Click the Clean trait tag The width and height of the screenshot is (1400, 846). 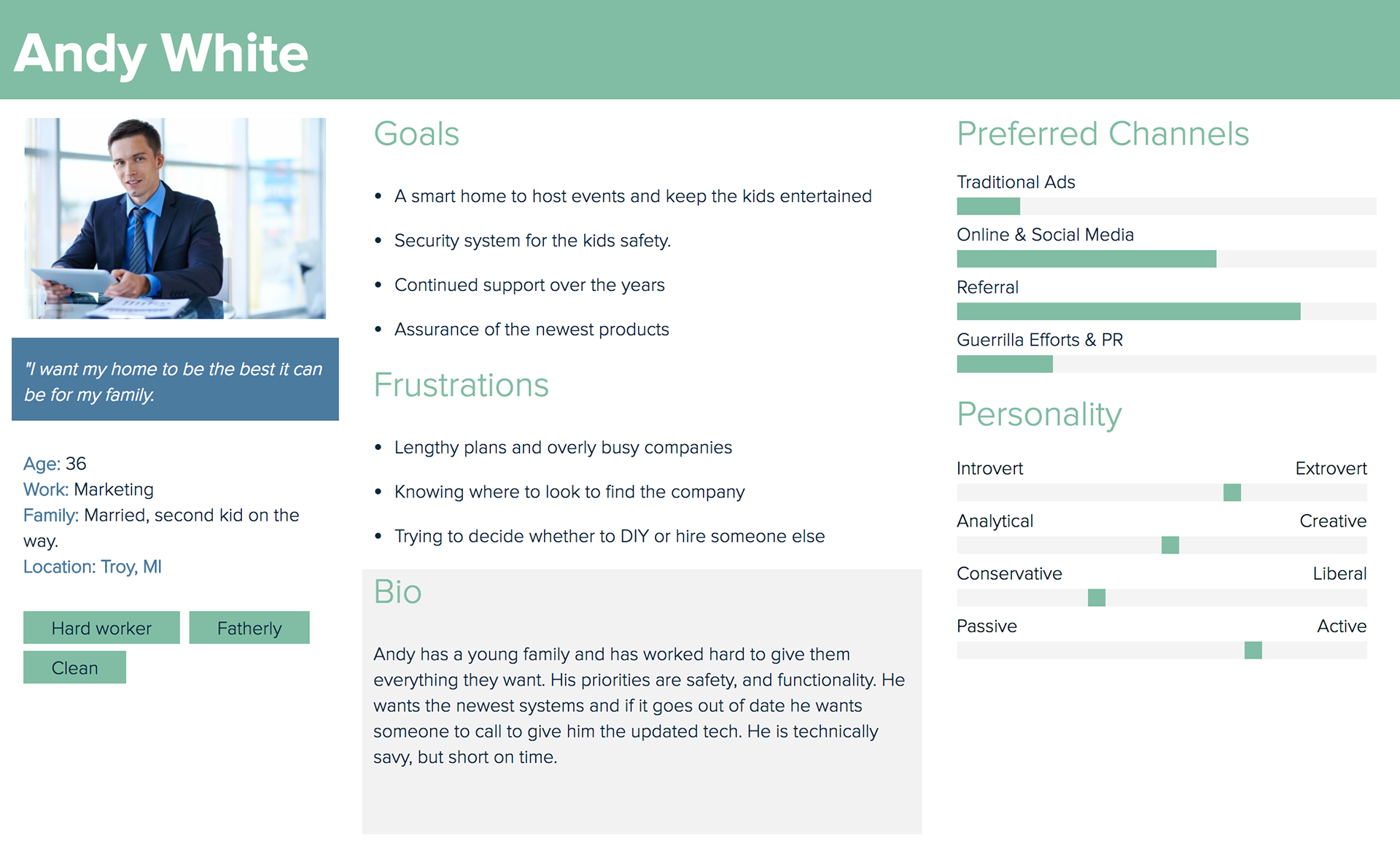pos(74,667)
